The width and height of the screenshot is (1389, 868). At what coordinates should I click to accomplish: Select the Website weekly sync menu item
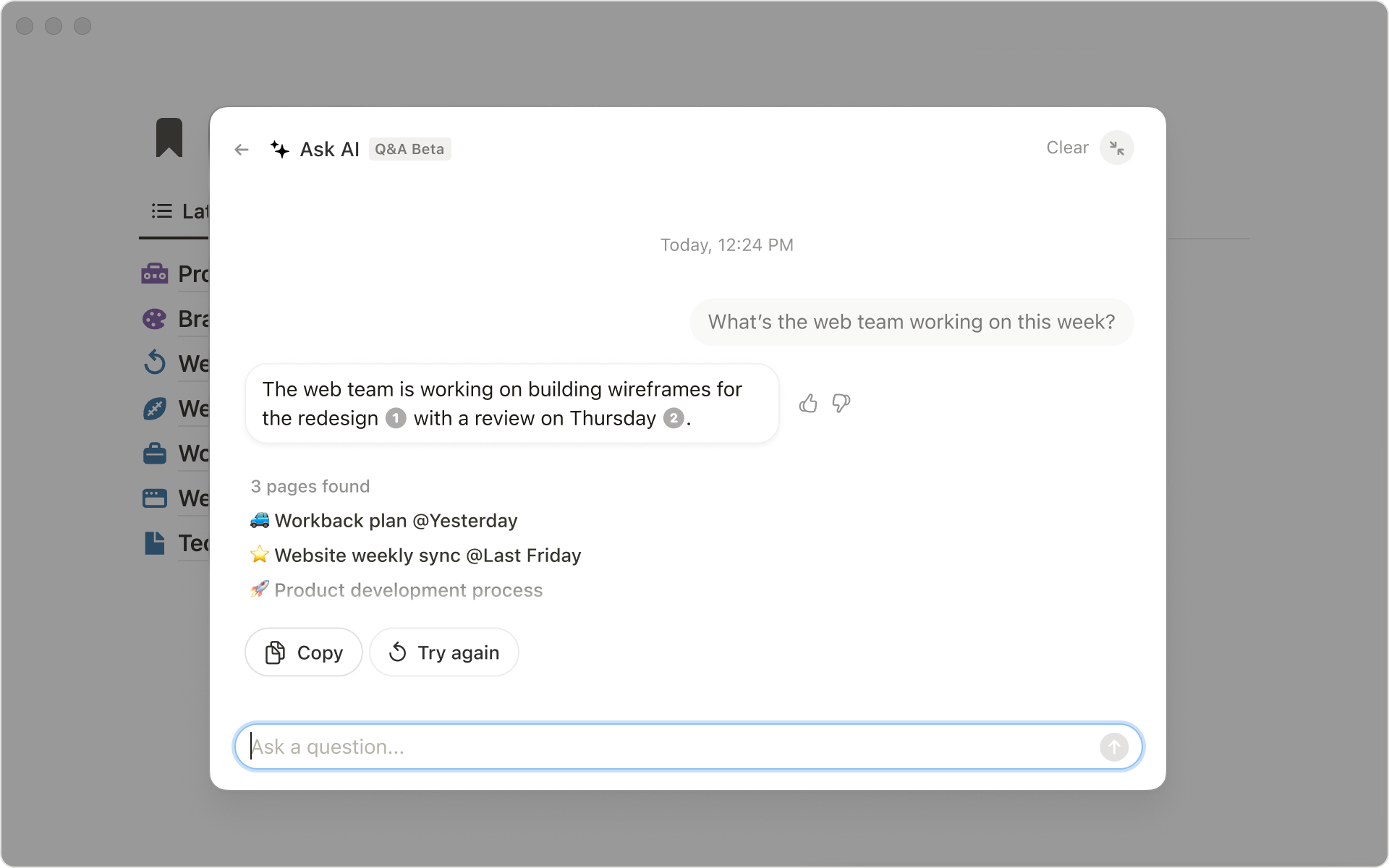pos(415,554)
